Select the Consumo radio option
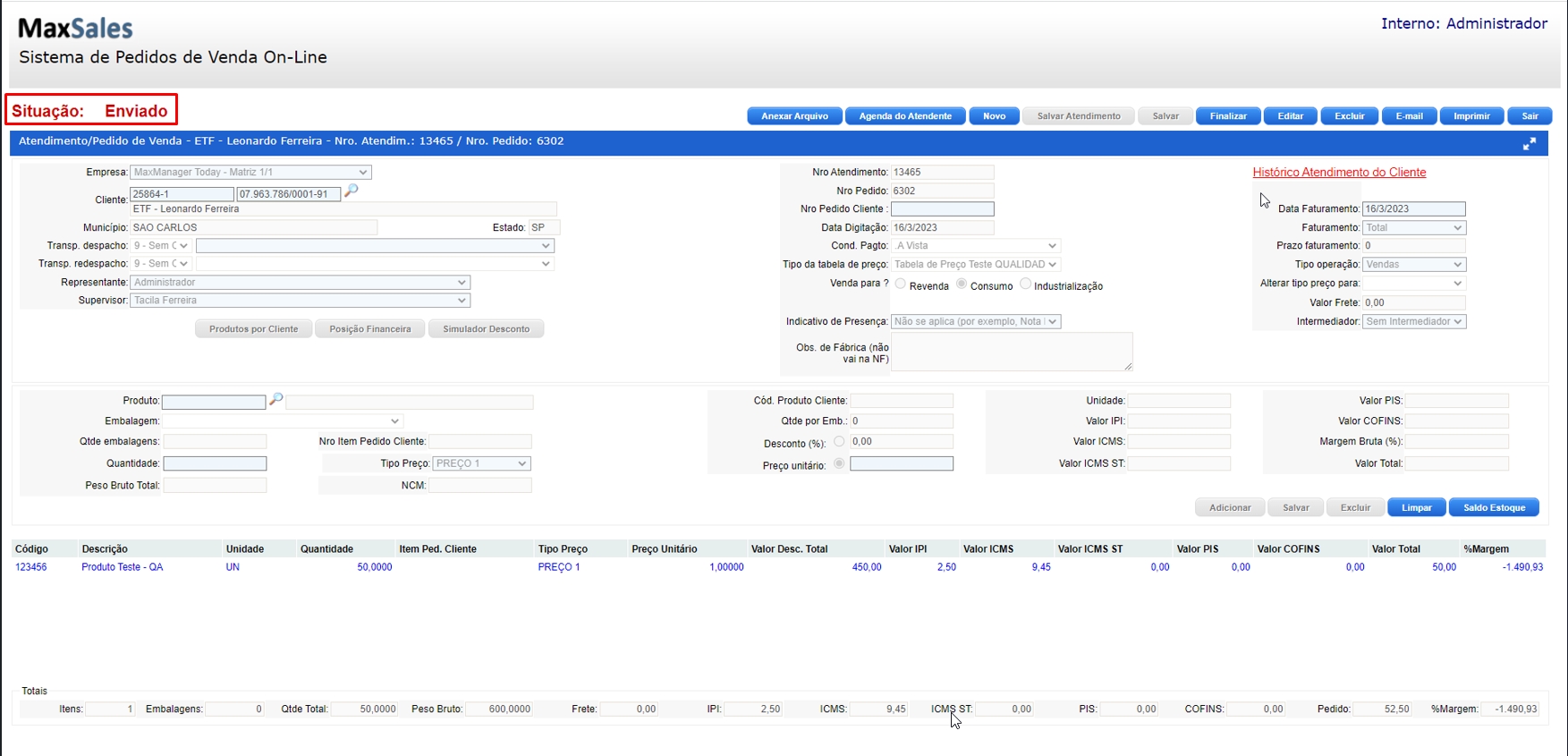The image size is (1568, 756). [x=962, y=285]
